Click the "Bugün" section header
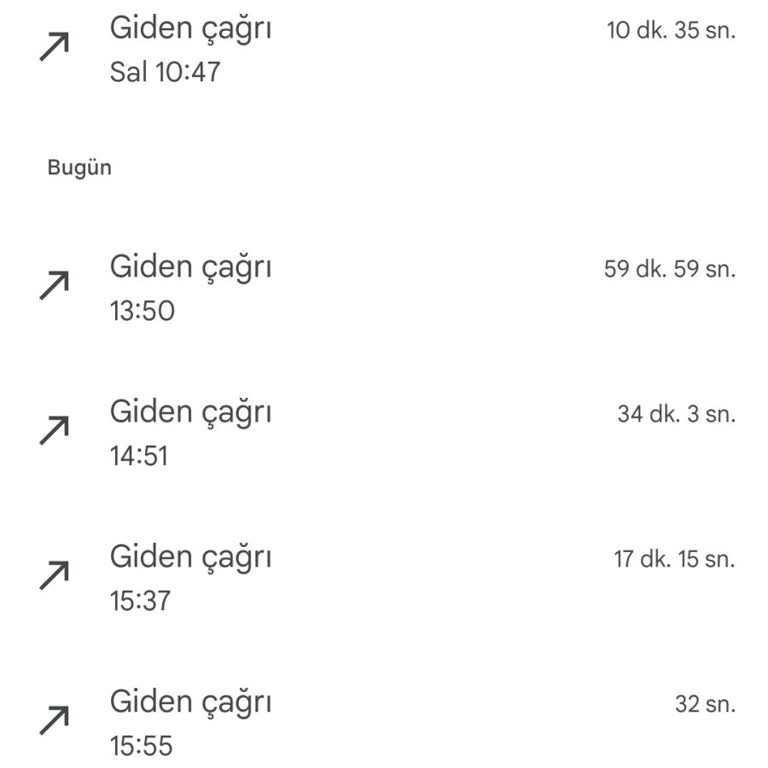Screen dimensions: 768x768 coord(79,168)
